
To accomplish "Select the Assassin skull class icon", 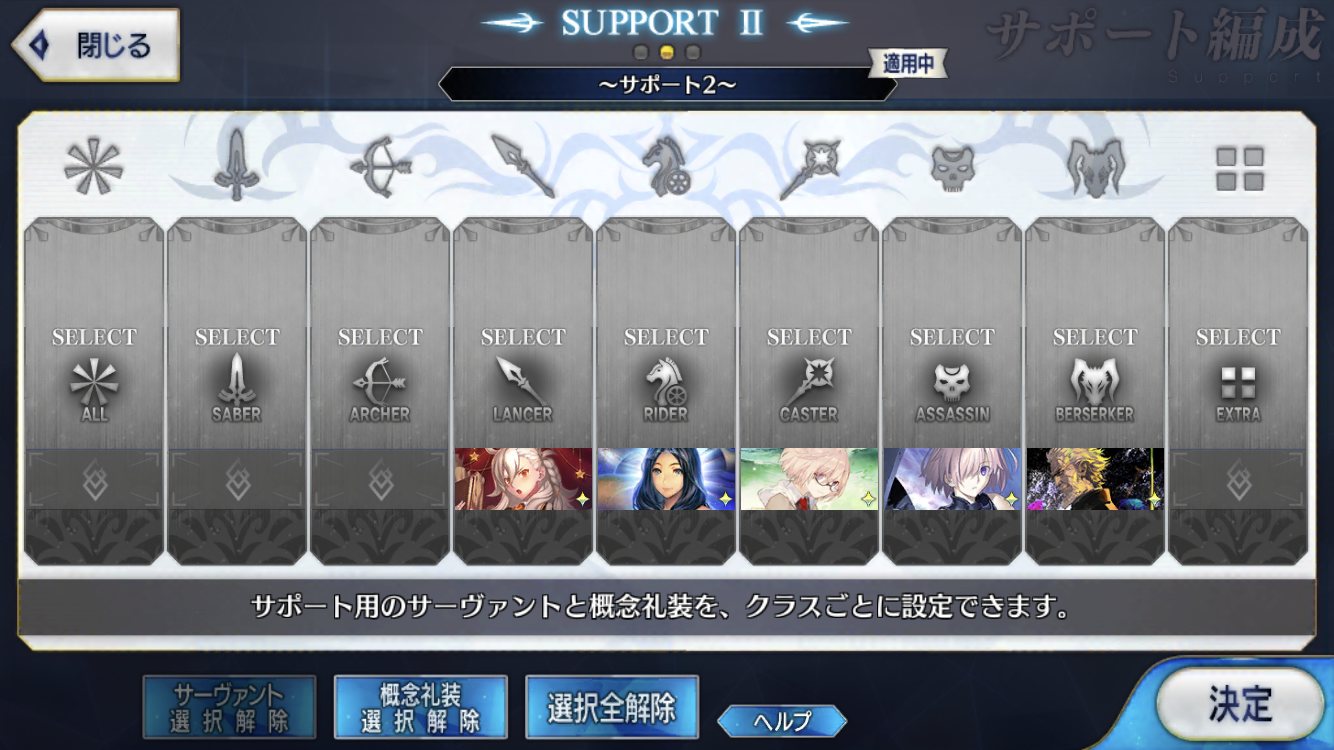I will (952, 167).
